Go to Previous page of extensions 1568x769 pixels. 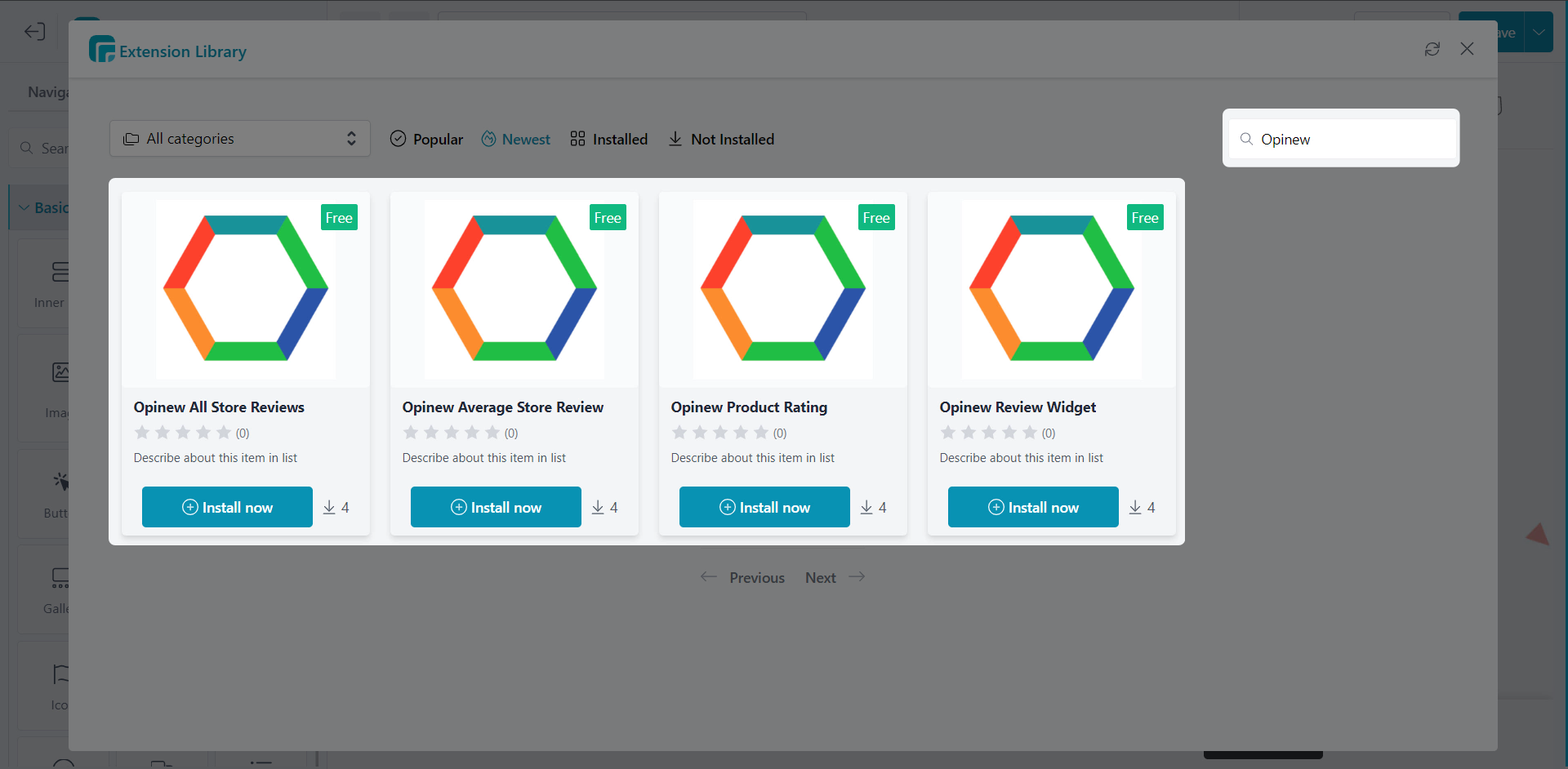(742, 577)
